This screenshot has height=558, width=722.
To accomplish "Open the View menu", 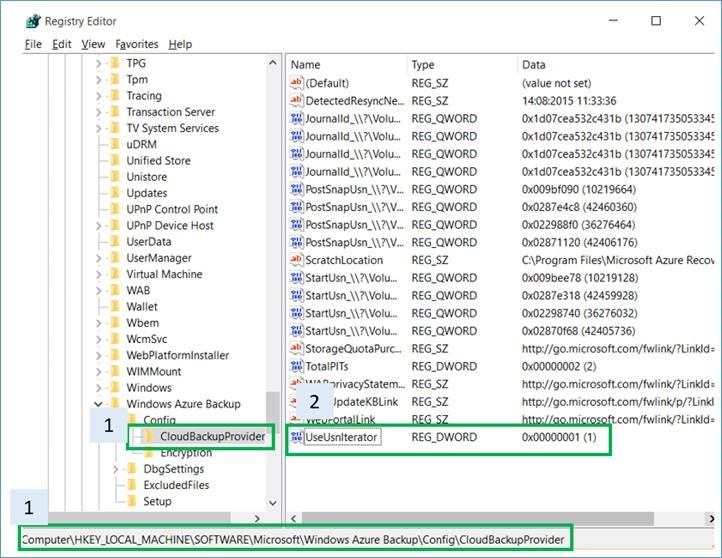I will (x=93, y=44).
